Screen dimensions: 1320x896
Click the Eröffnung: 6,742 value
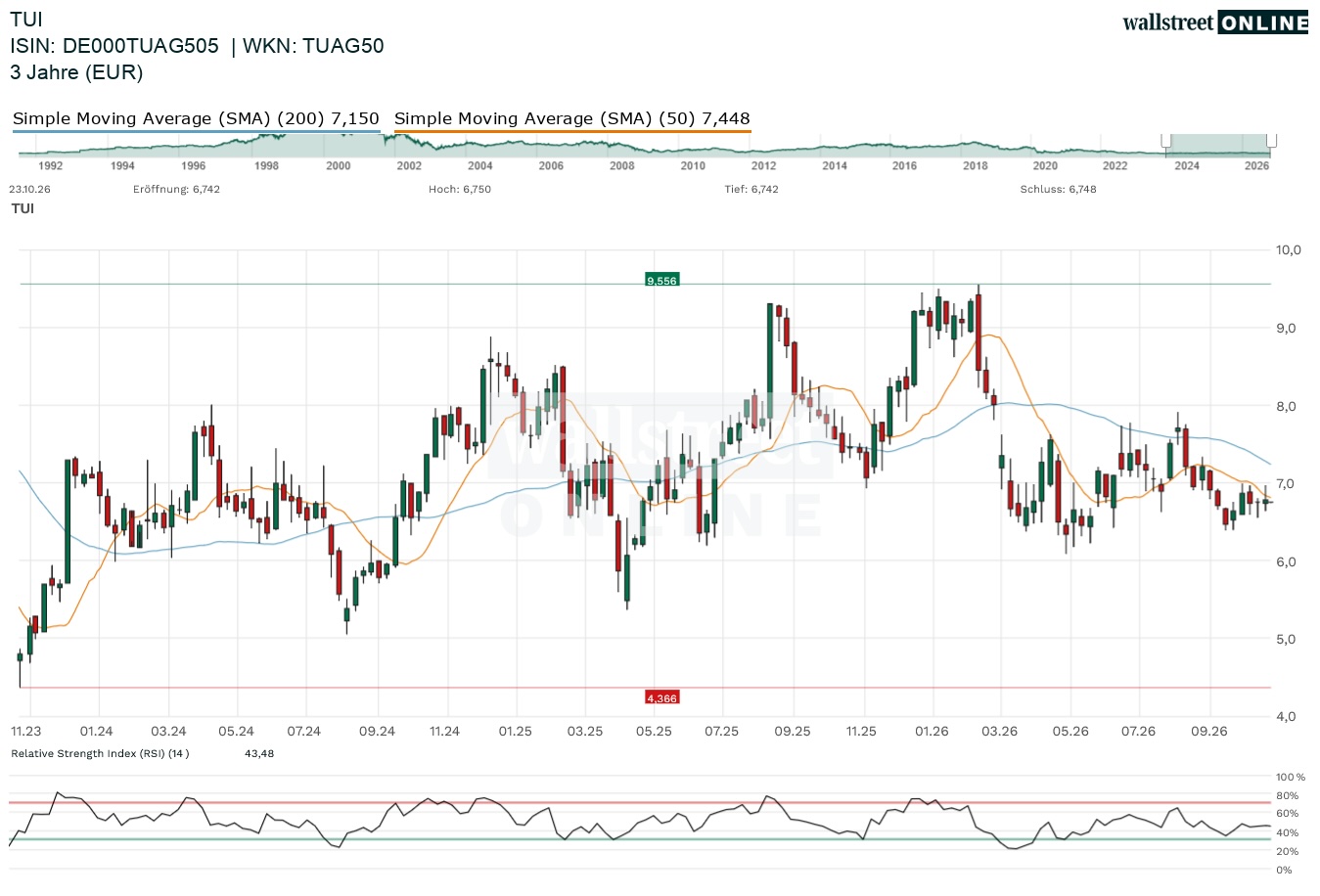click(x=176, y=189)
